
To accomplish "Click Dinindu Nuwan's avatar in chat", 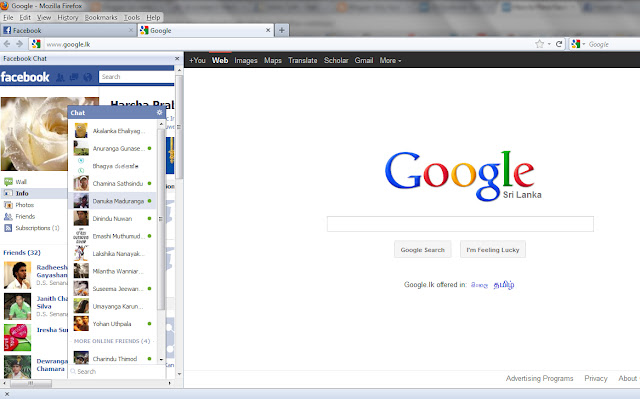I will coord(81,218).
